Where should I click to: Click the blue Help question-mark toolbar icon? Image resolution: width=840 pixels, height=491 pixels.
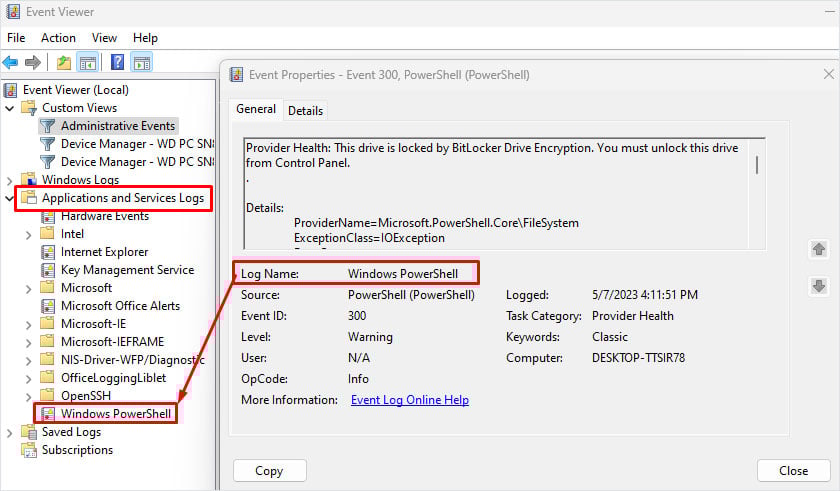pyautogui.click(x=117, y=62)
